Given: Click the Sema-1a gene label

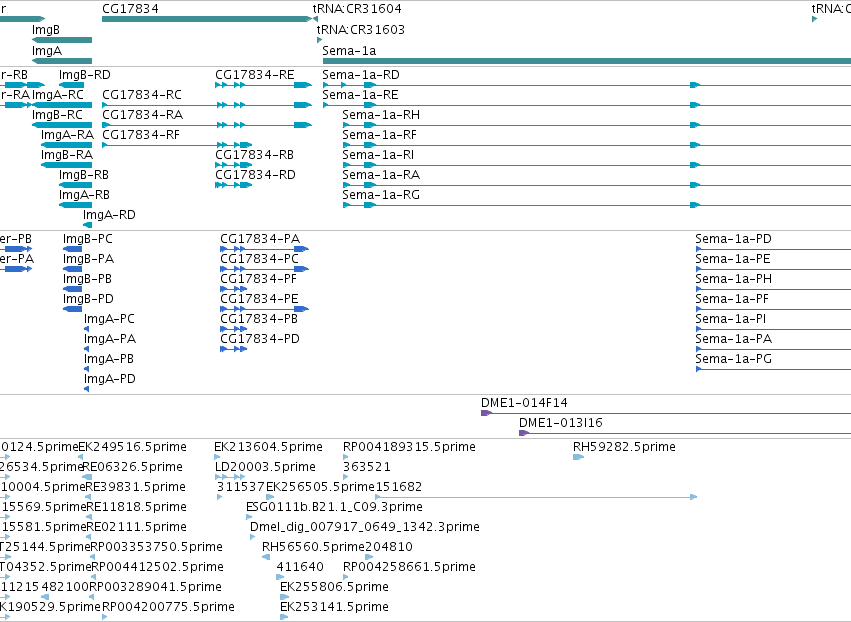Looking at the screenshot, I should [x=349, y=50].
